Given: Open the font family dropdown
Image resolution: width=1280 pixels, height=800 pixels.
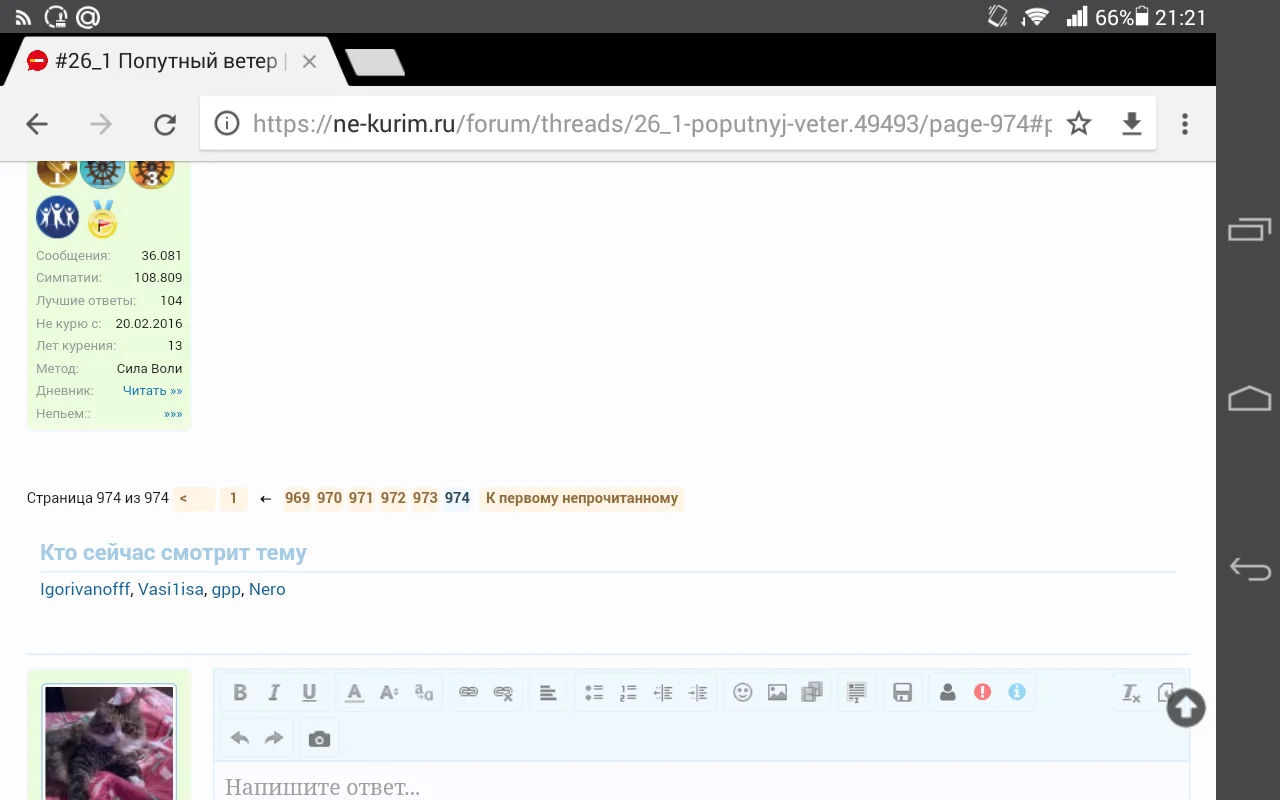Looking at the screenshot, I should (x=424, y=692).
